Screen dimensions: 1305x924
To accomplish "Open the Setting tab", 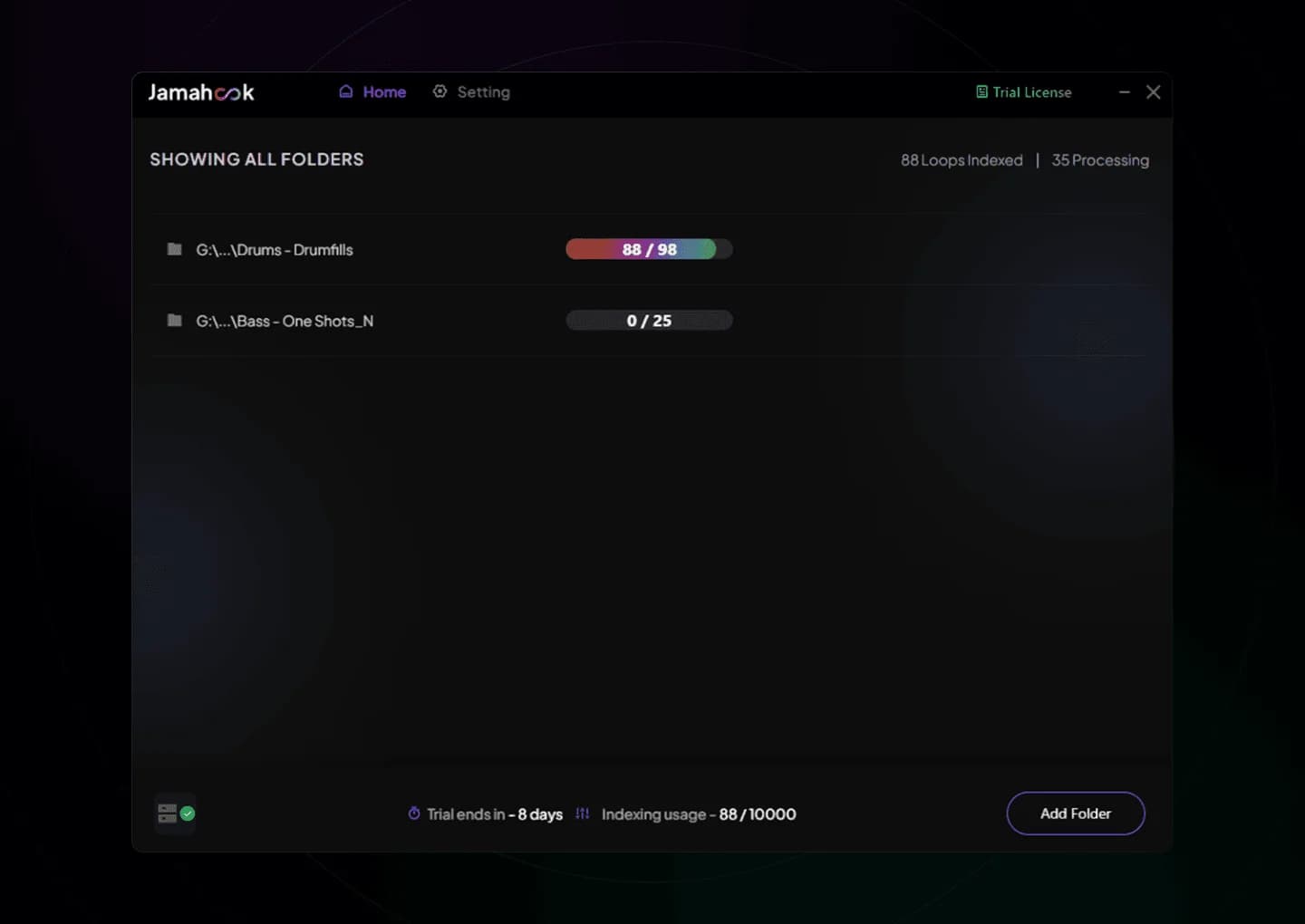I will click(483, 92).
